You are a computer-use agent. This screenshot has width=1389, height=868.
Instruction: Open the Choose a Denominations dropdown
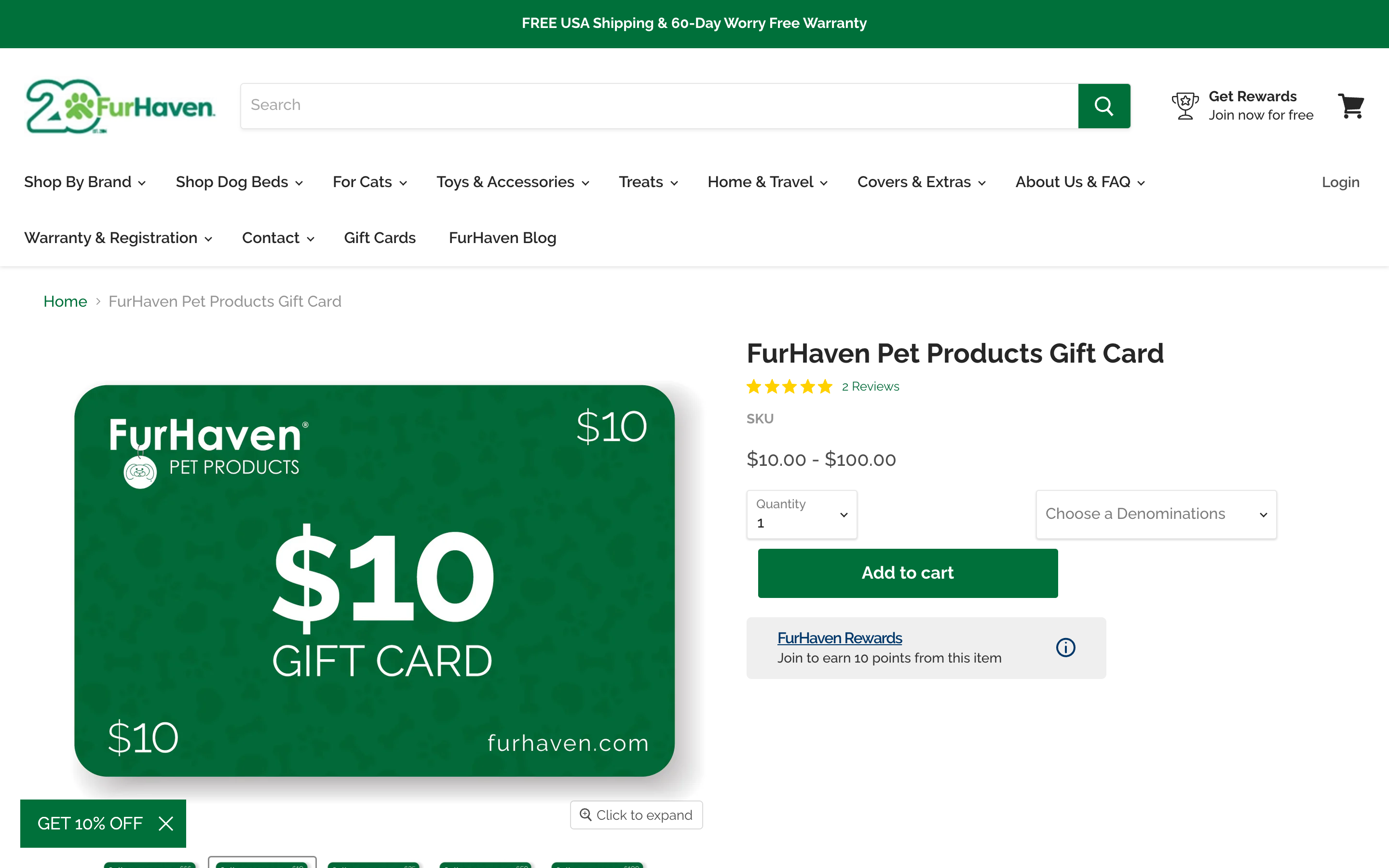(x=1156, y=515)
